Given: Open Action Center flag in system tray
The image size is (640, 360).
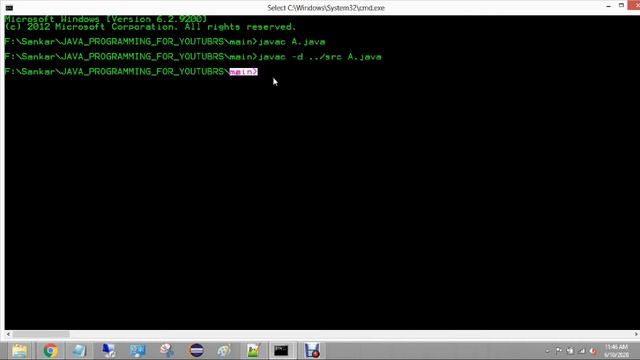Looking at the screenshot, I should coord(558,351).
